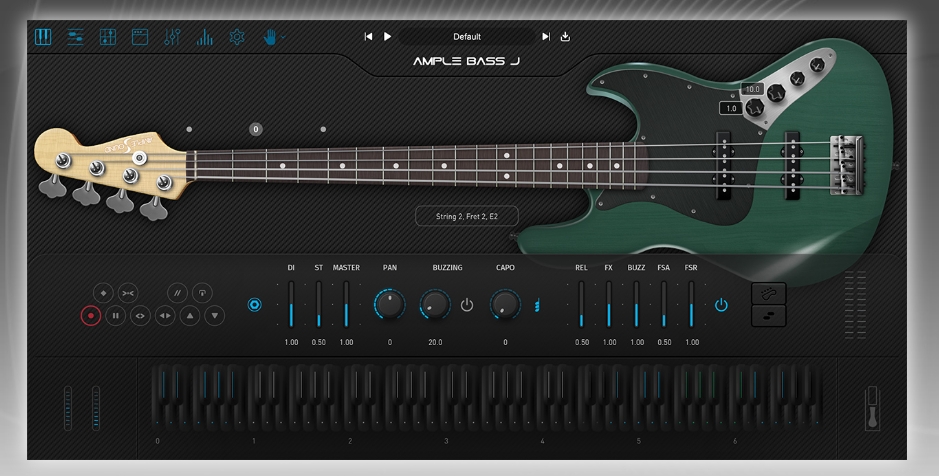Click the DI value 1.00
939x476 pixels.
[x=291, y=342]
